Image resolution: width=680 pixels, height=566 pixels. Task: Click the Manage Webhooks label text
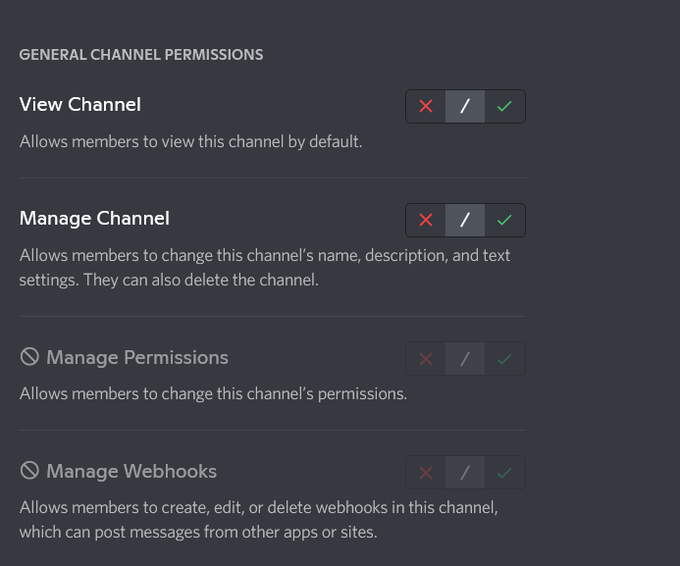[x=131, y=471]
